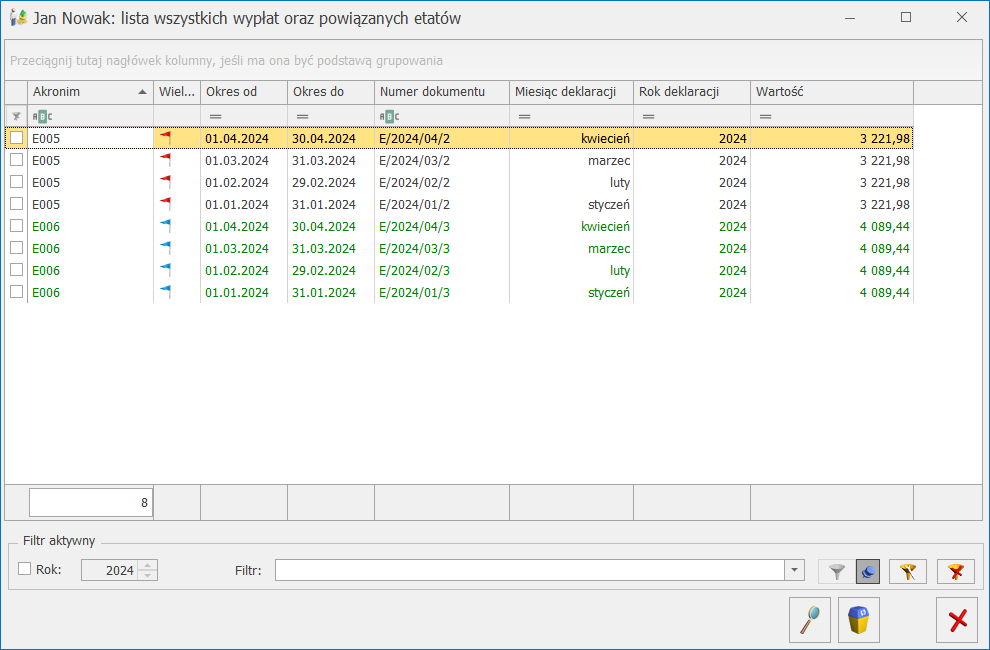Sort by the Akronim column header
This screenshot has height=650, width=990.
(x=90, y=92)
